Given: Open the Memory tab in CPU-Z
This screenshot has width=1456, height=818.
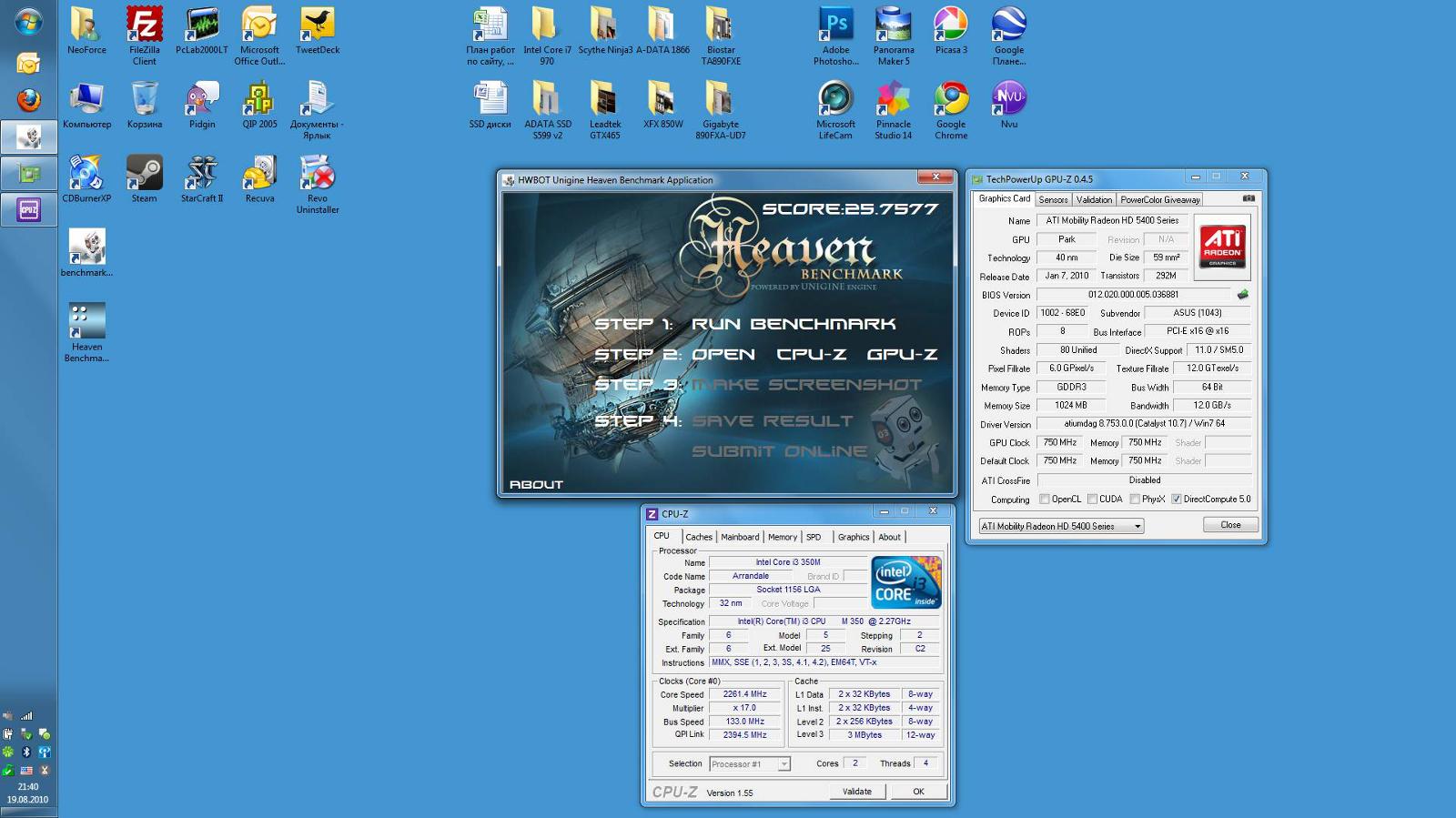Looking at the screenshot, I should 782,537.
